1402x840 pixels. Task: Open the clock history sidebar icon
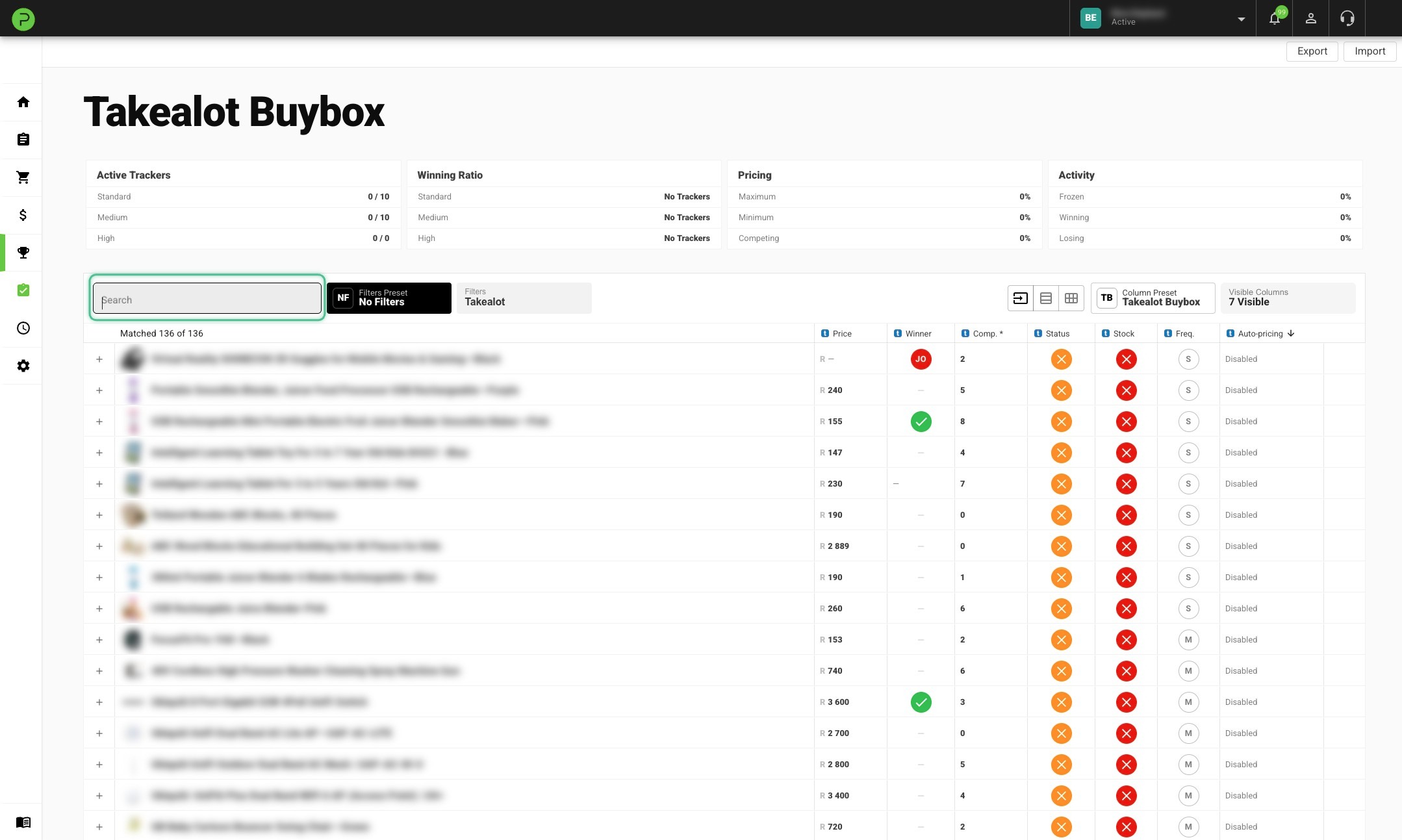pyautogui.click(x=23, y=328)
